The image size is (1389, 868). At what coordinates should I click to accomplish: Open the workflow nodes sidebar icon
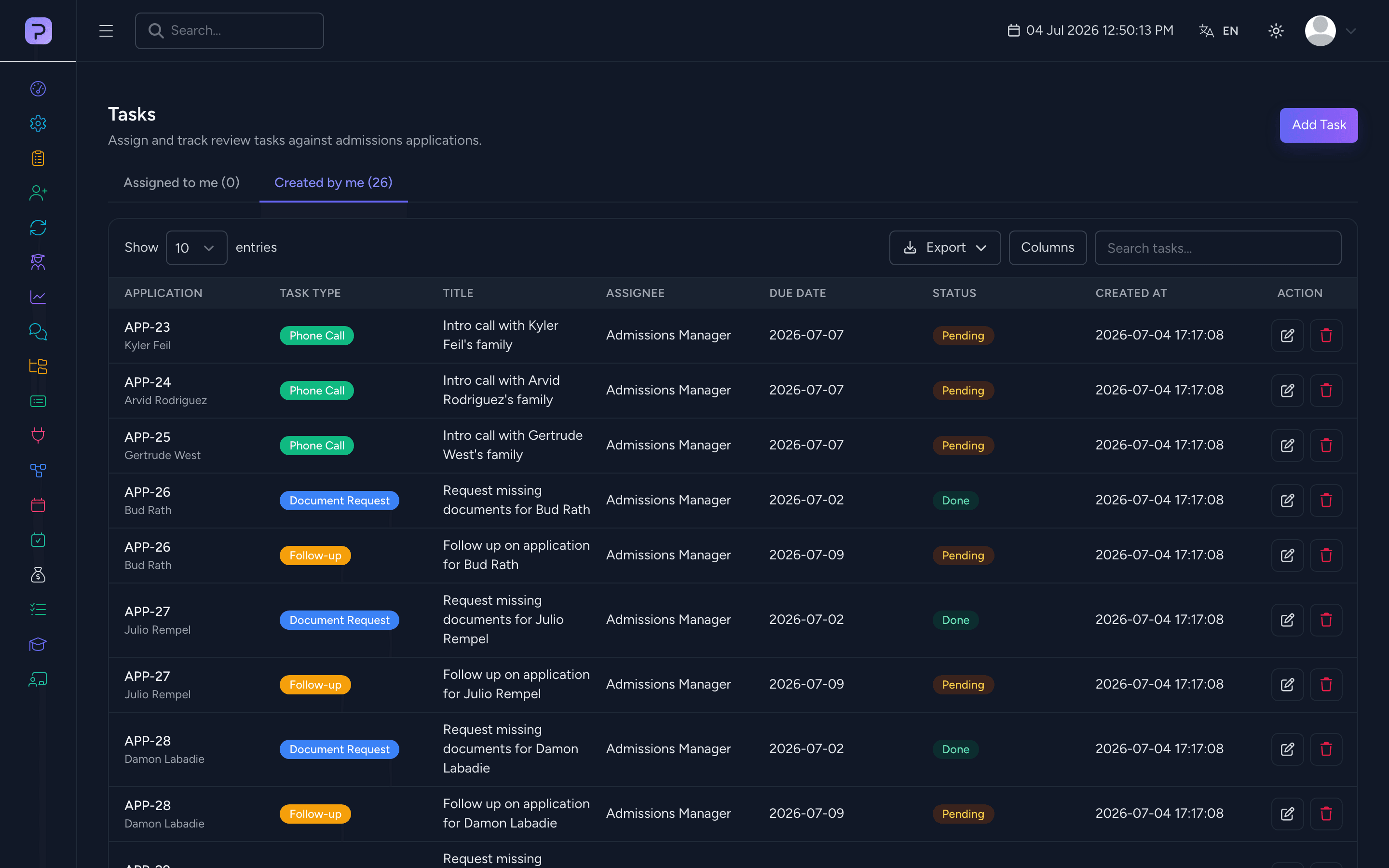click(x=38, y=471)
